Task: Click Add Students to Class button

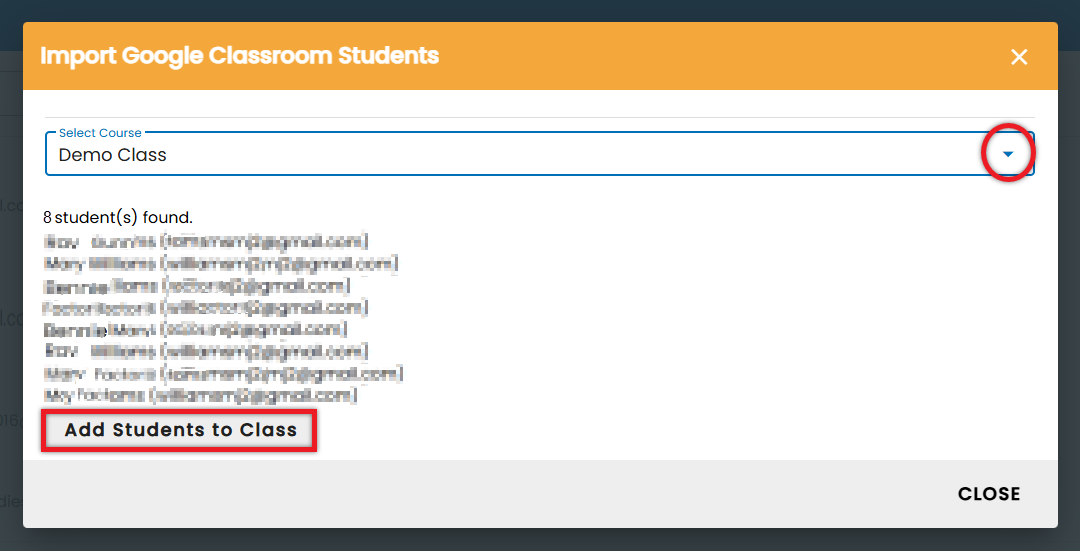Action: tap(180, 431)
